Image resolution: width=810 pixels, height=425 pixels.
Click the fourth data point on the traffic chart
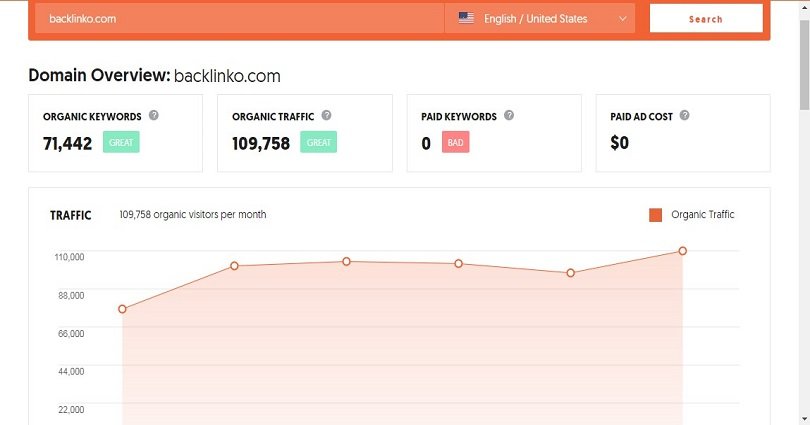pyautogui.click(x=458, y=263)
